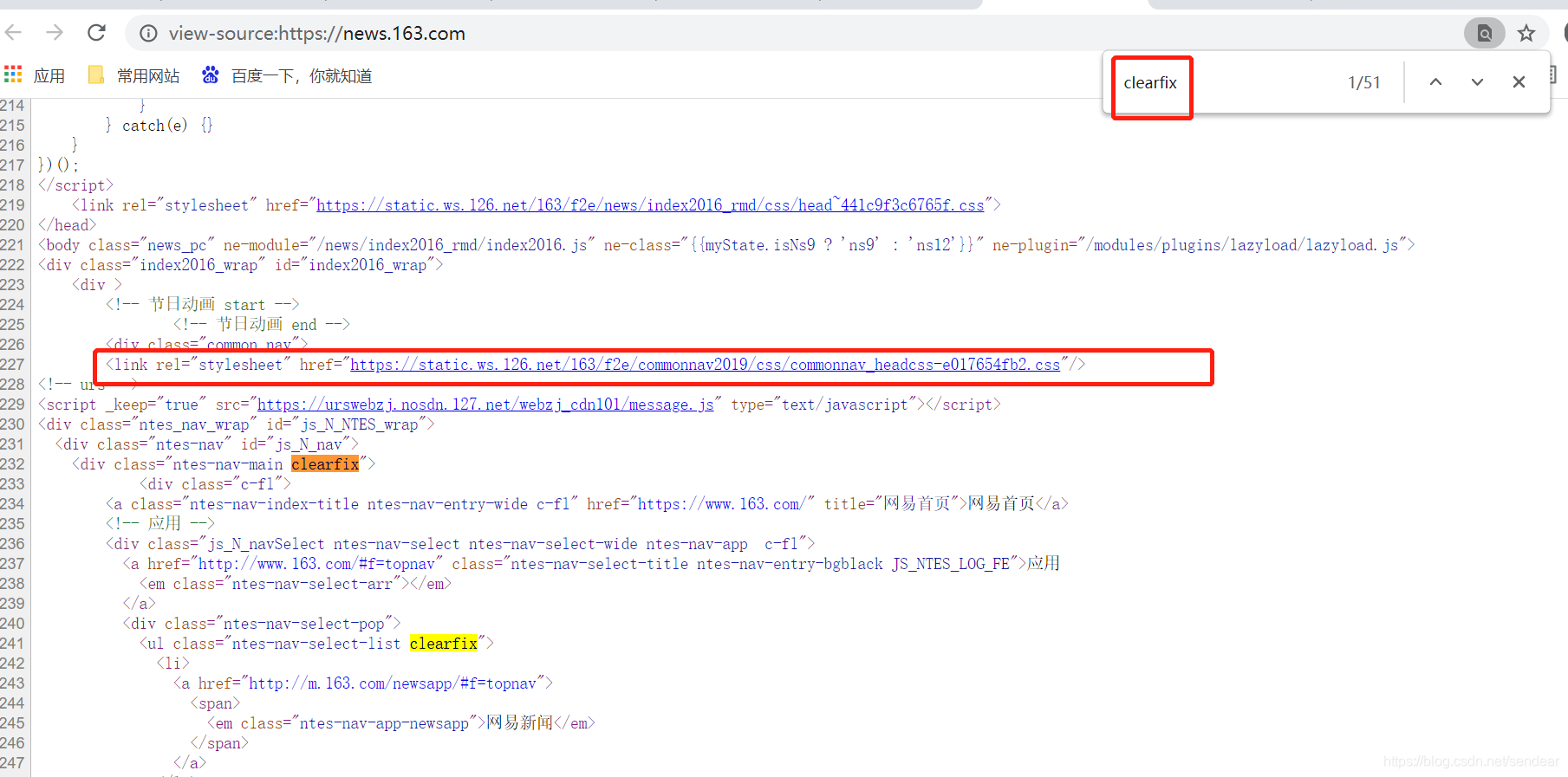This screenshot has height=777, width=1568.
Task: Open the head~441c9f3c6765f.css stylesheet link
Action: (650, 205)
